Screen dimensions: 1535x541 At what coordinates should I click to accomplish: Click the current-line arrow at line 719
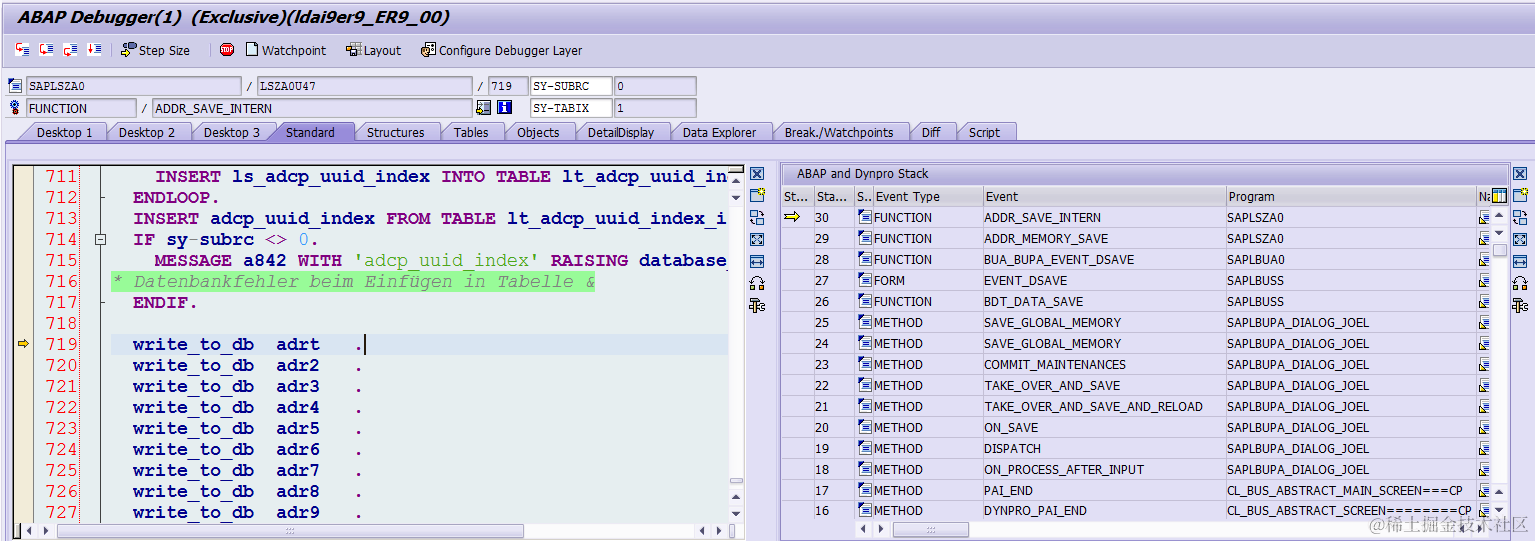23,344
